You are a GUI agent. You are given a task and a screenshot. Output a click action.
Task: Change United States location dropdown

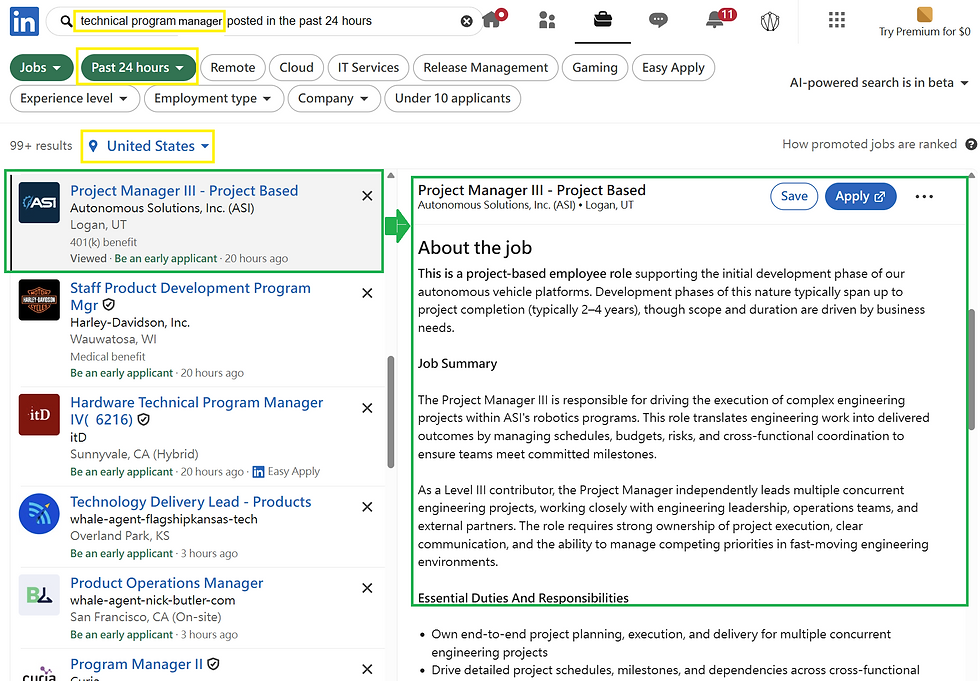pyautogui.click(x=149, y=146)
